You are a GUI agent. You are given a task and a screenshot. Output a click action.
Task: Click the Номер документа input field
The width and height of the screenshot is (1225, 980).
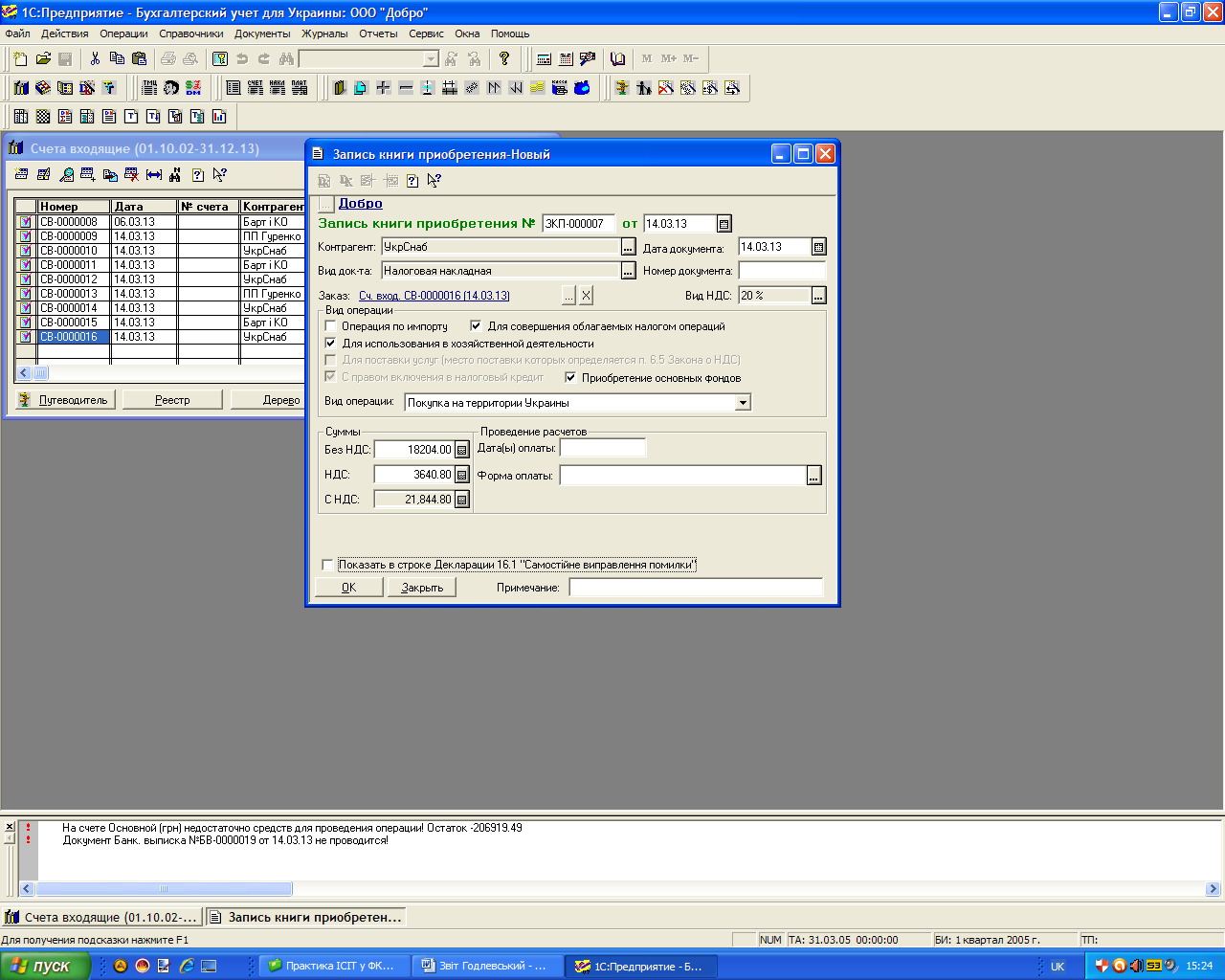[x=782, y=271]
